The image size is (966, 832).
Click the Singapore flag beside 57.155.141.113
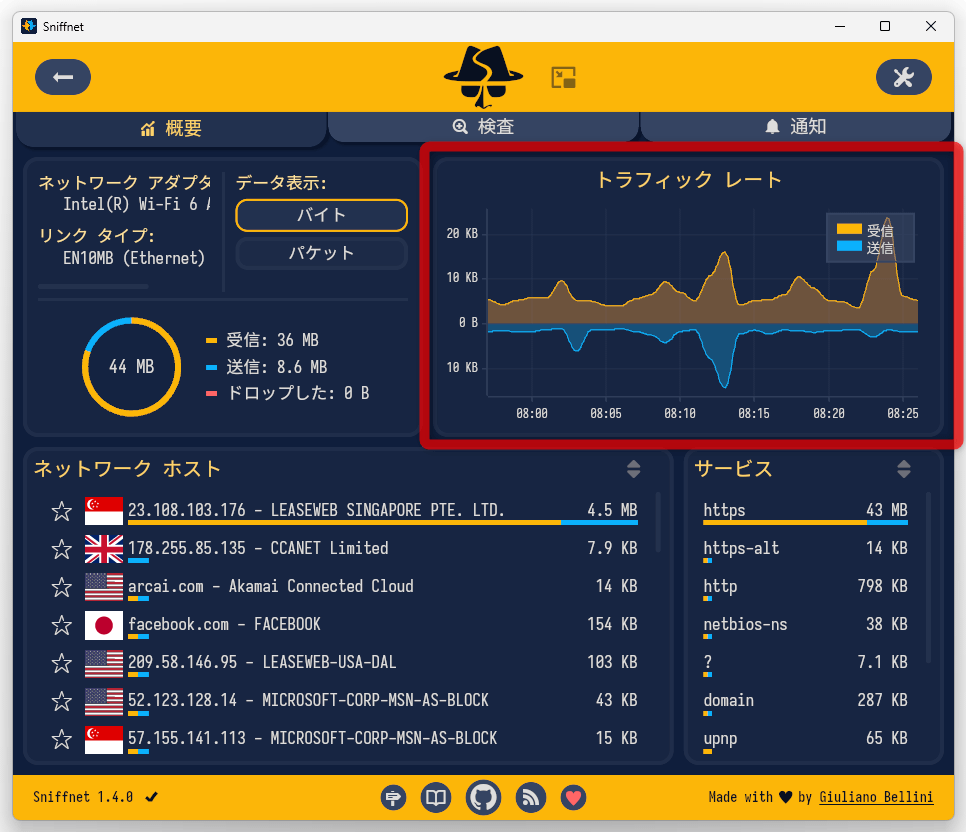[x=104, y=739]
